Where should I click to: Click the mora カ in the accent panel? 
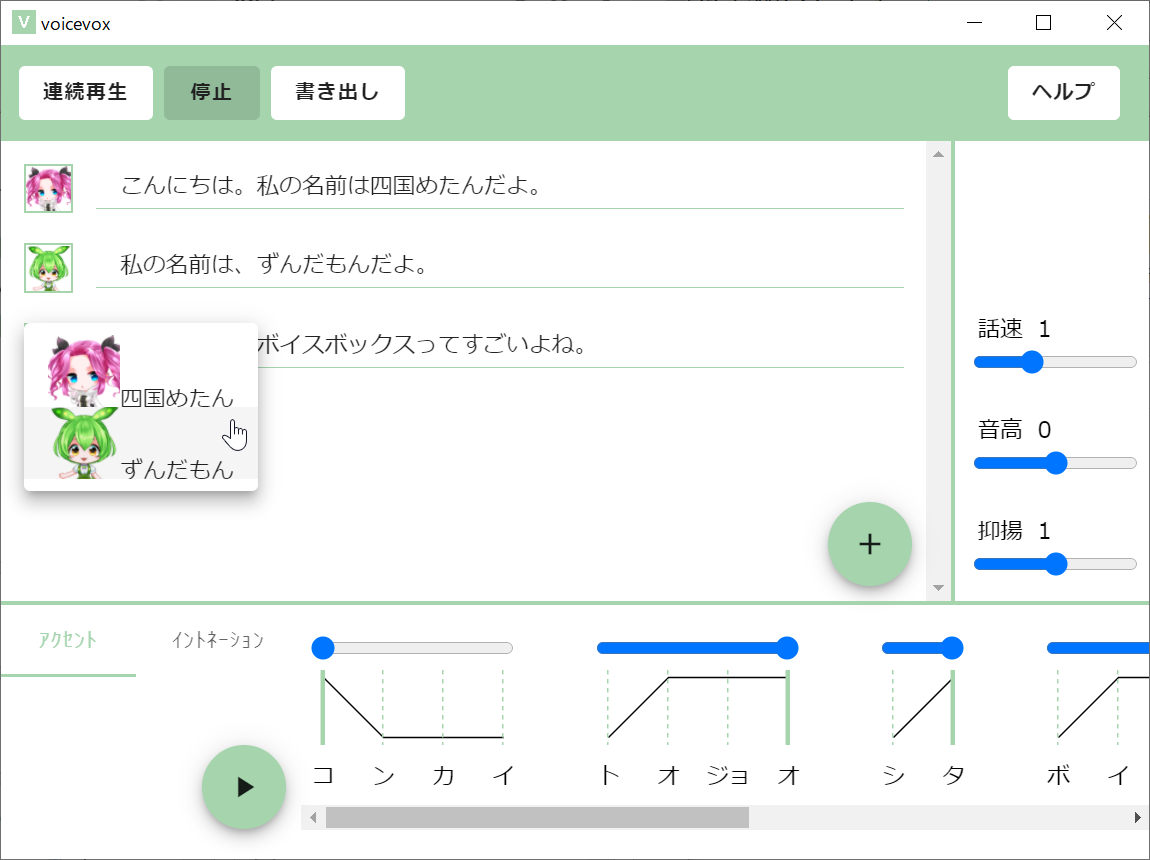pyautogui.click(x=443, y=775)
